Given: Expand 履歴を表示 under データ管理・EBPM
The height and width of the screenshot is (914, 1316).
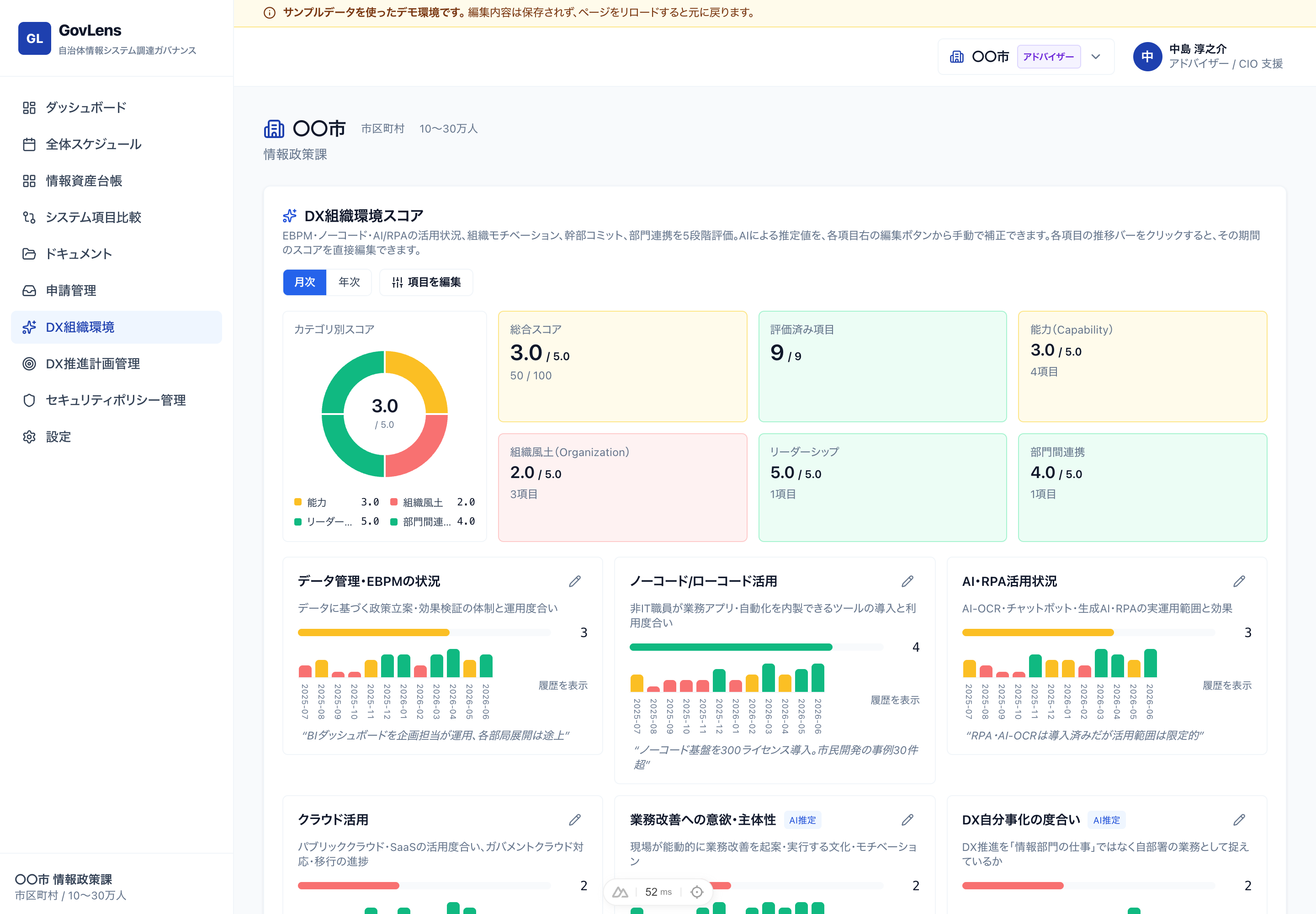Looking at the screenshot, I should pos(563,685).
